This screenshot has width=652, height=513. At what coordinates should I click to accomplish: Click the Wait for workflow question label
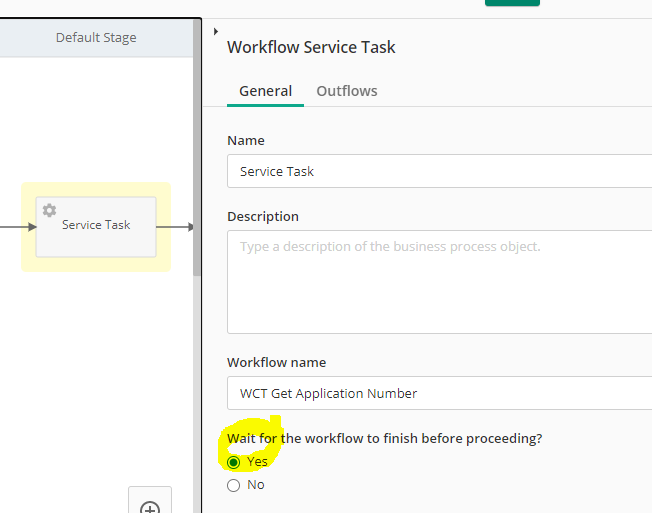coord(385,439)
